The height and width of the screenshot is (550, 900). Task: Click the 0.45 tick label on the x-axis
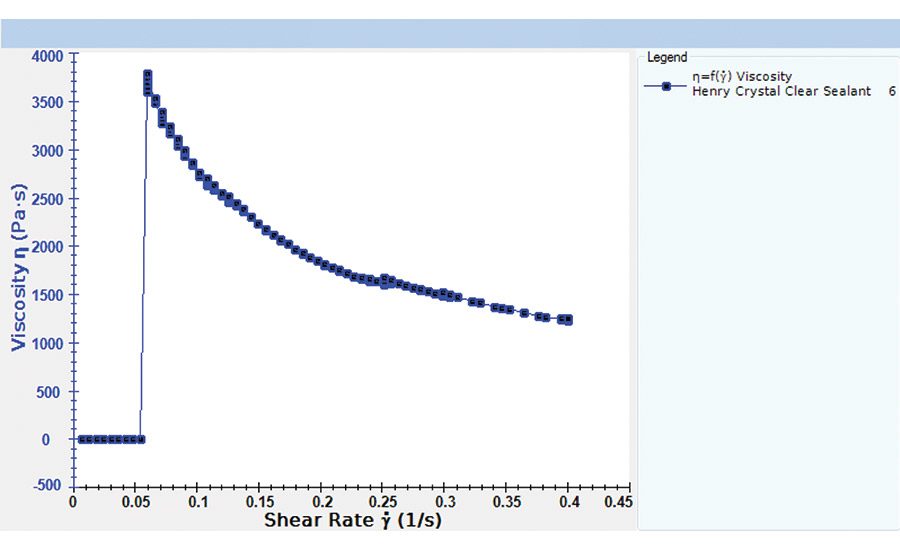click(617, 502)
